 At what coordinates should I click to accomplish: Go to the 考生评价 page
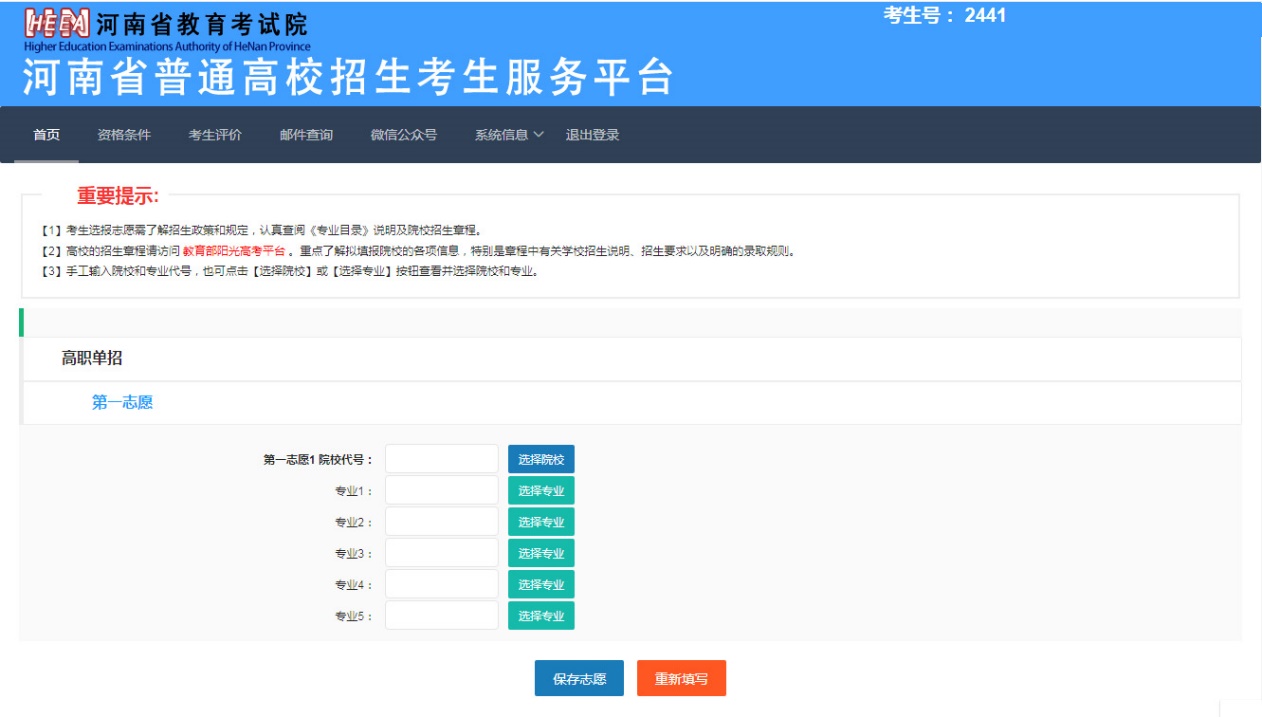point(215,135)
